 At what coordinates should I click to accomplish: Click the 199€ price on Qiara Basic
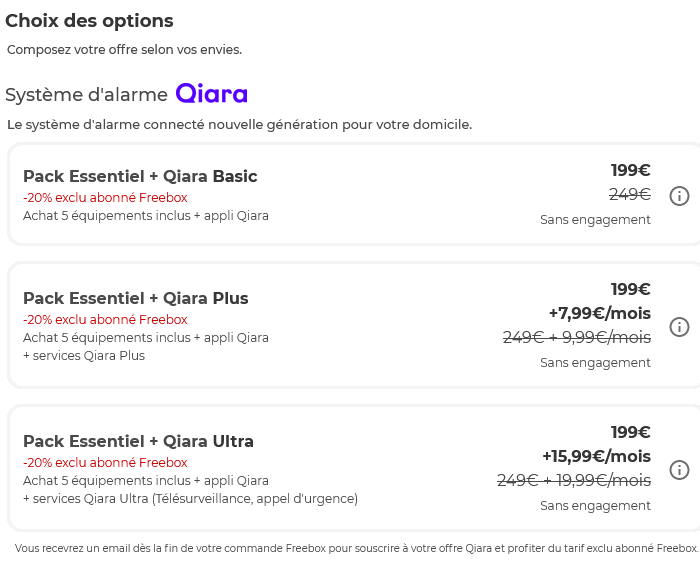click(x=630, y=170)
